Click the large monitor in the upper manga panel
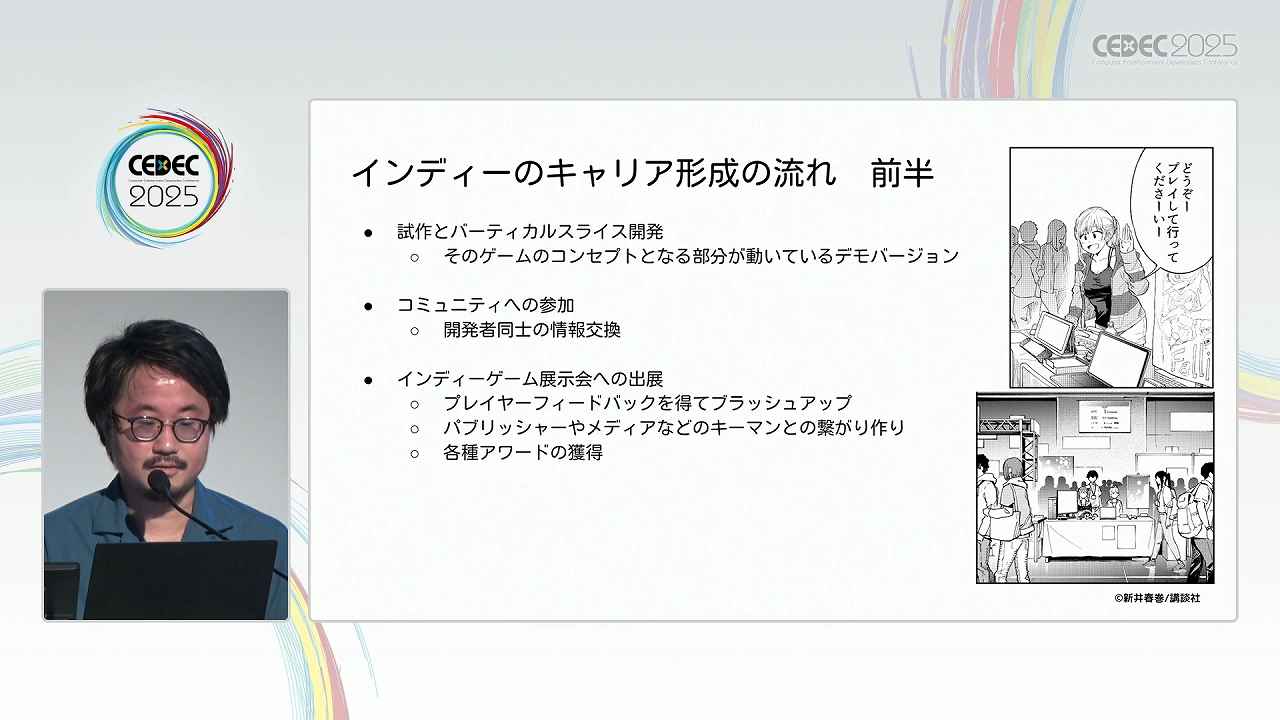Viewport: 1280px width, 720px height. click(x=1118, y=358)
